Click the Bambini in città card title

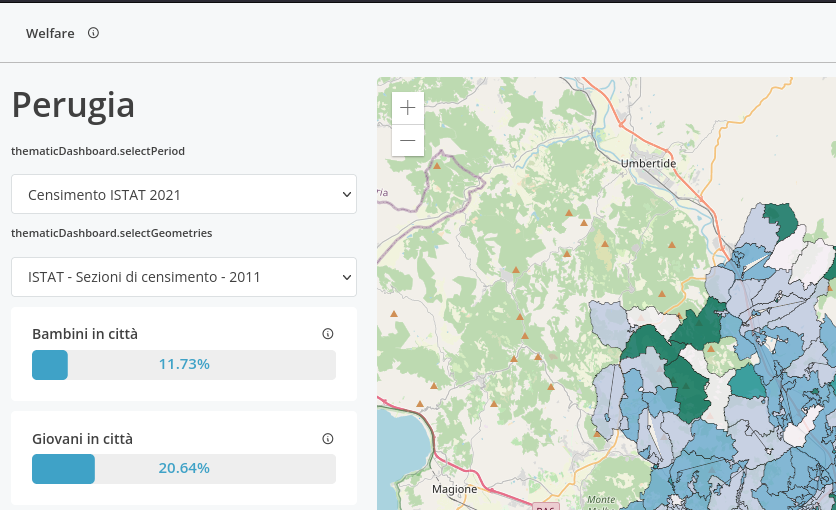click(x=85, y=334)
